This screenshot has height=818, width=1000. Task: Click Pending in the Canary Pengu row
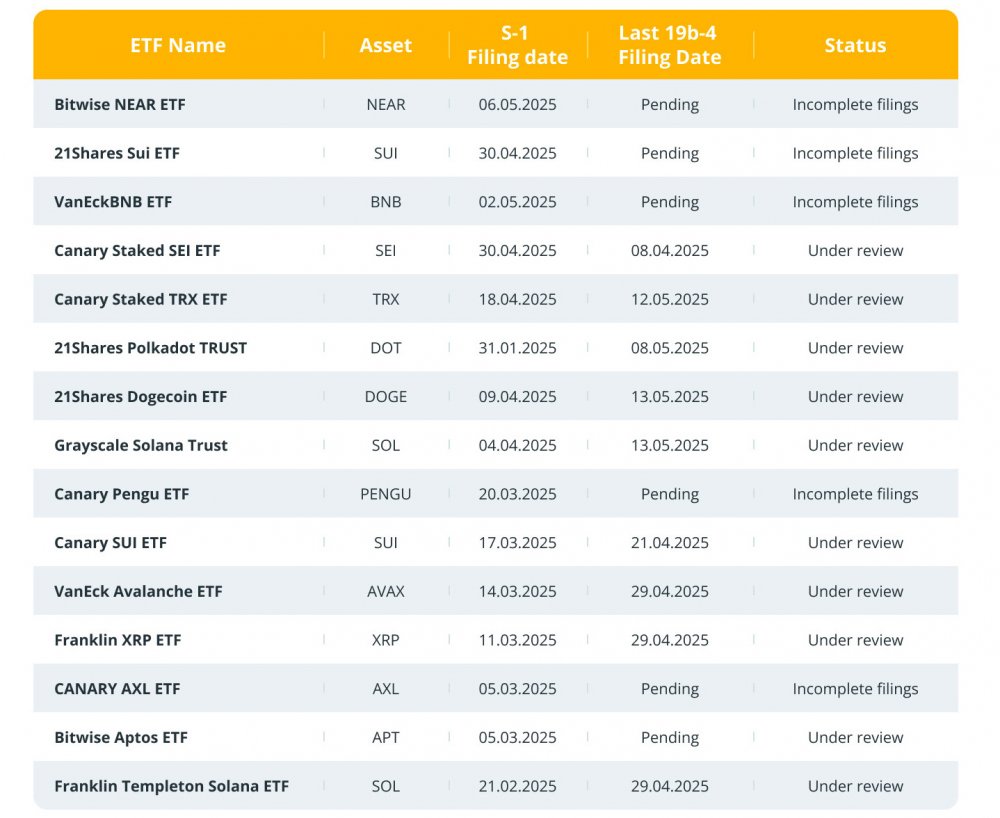pyautogui.click(x=670, y=494)
